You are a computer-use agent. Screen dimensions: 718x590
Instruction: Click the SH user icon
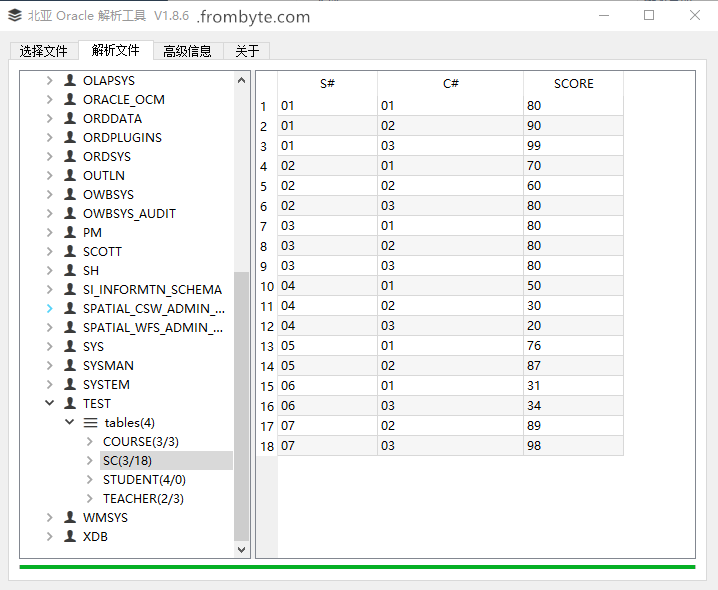coord(70,270)
